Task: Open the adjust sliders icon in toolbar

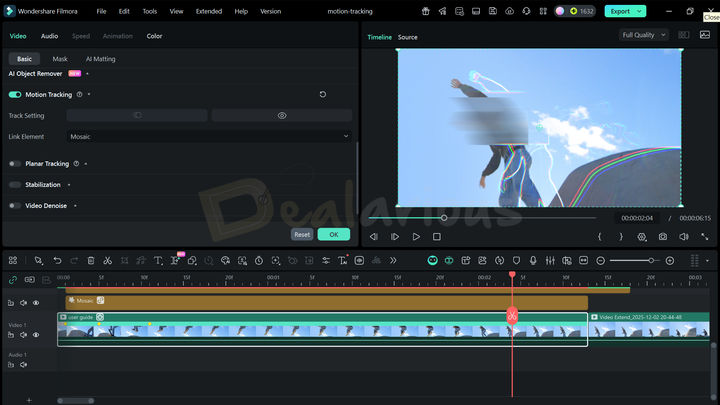Action: (326, 260)
